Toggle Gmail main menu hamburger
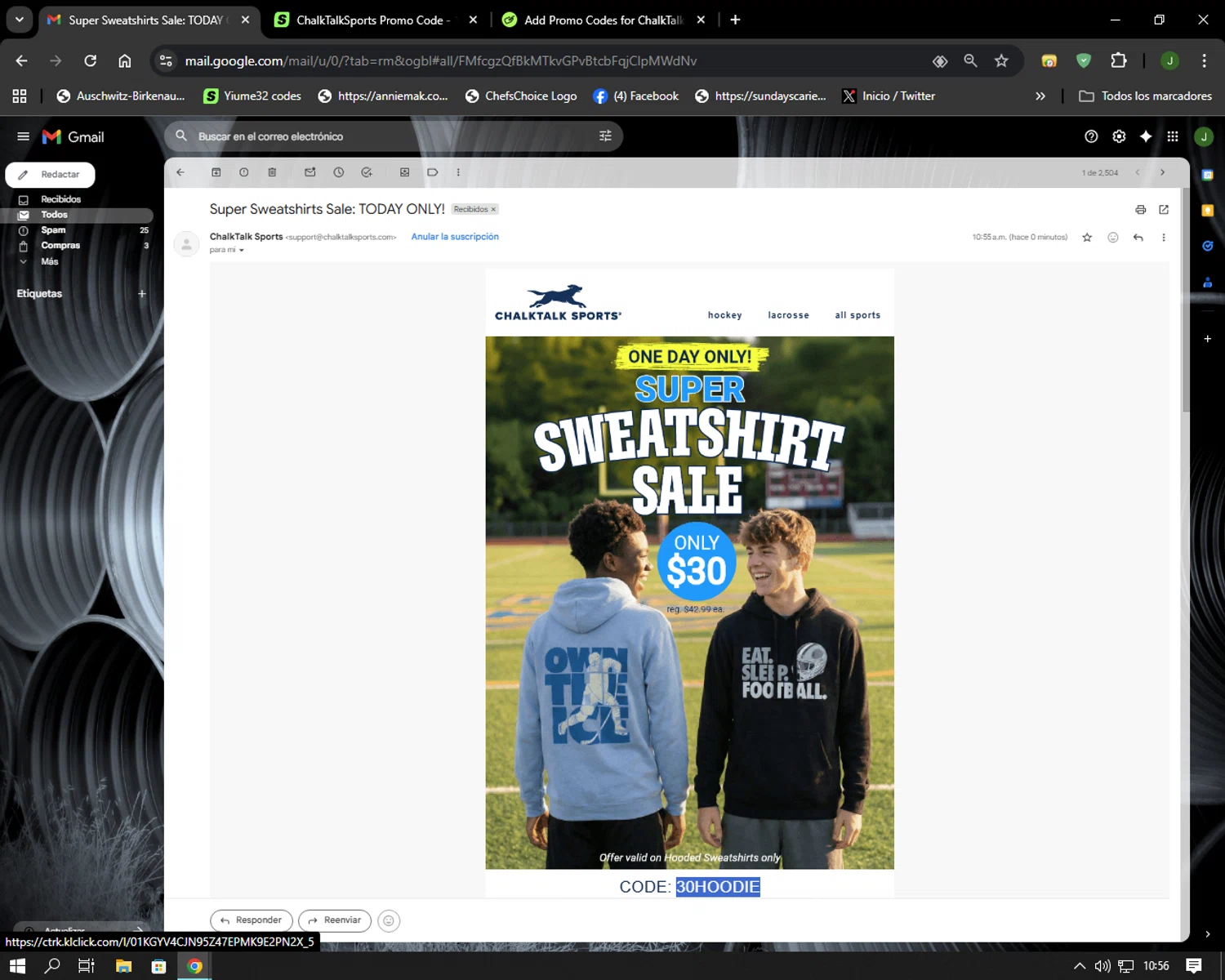The image size is (1225, 980). tap(23, 136)
